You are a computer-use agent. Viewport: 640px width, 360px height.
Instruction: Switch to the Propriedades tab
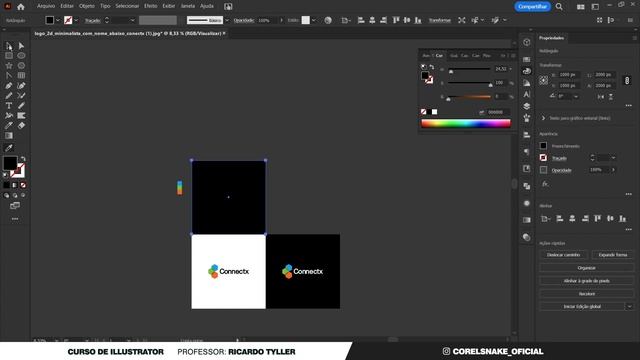[x=551, y=38]
